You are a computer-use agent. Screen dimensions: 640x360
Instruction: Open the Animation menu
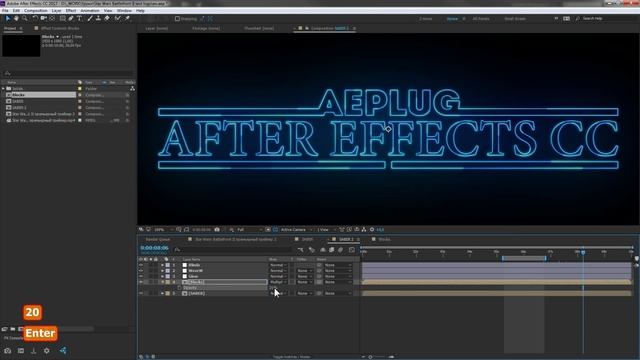pos(90,11)
